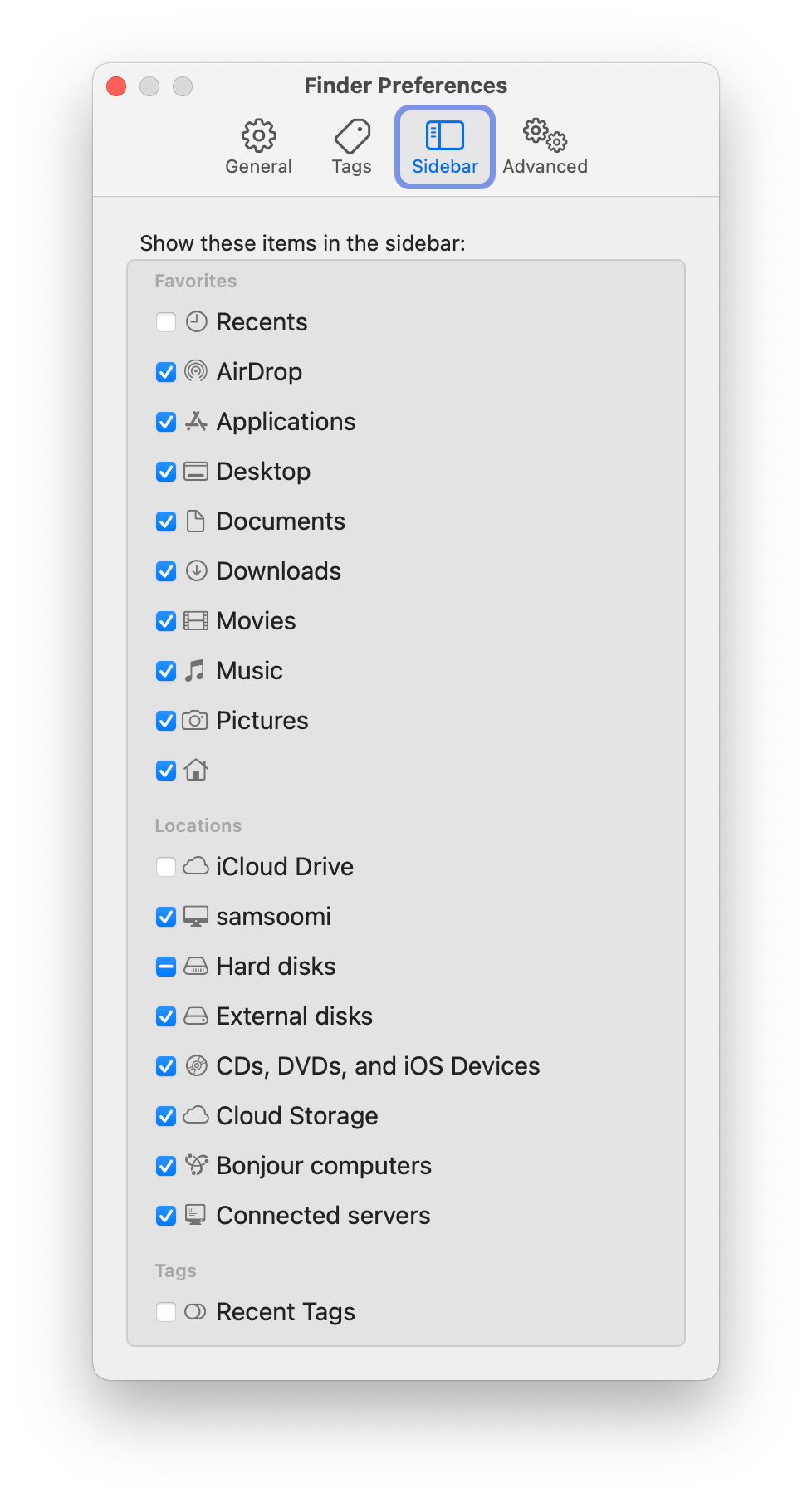This screenshot has width=812, height=1503.
Task: Close the Finder Preferences window
Action: [x=116, y=86]
